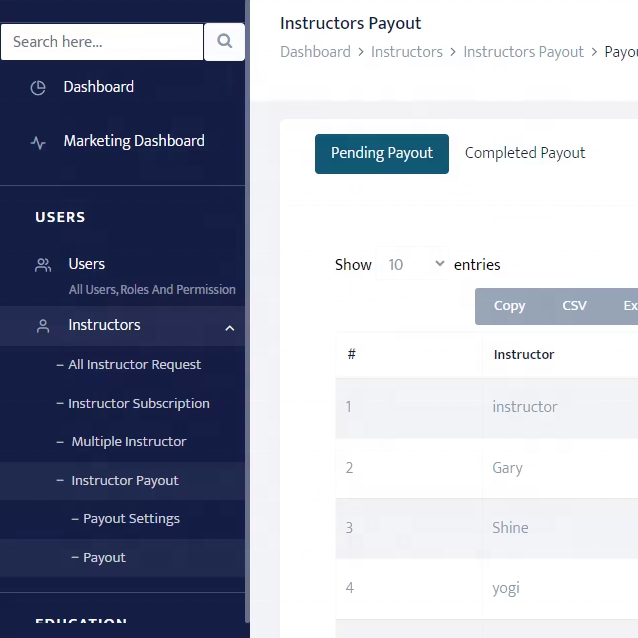The image size is (638, 638).
Task: Click the Marketing Dashboard pulse icon
Action: click(38, 142)
